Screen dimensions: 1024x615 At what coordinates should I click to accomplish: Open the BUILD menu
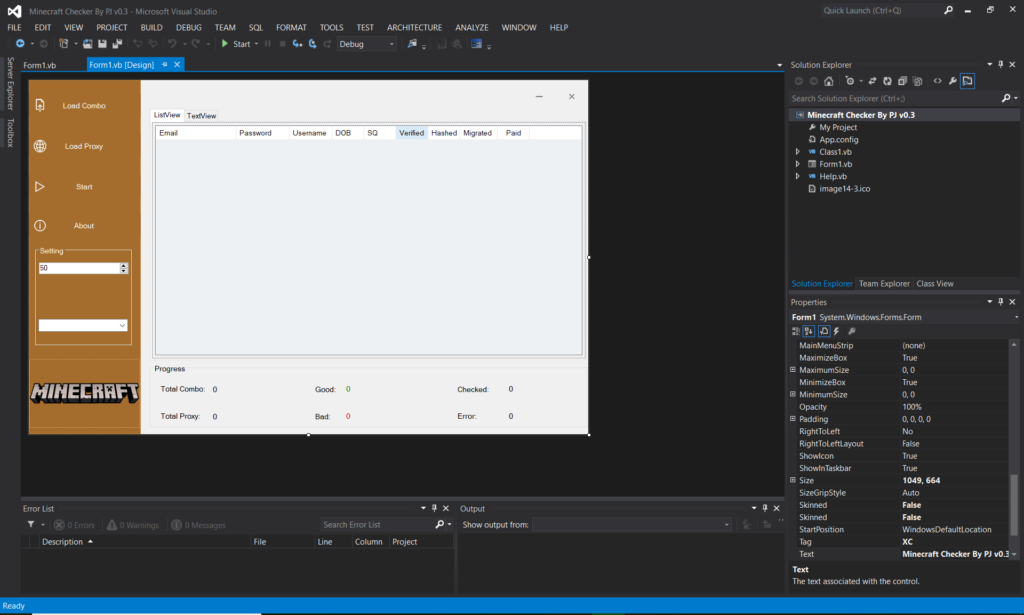[x=152, y=27]
